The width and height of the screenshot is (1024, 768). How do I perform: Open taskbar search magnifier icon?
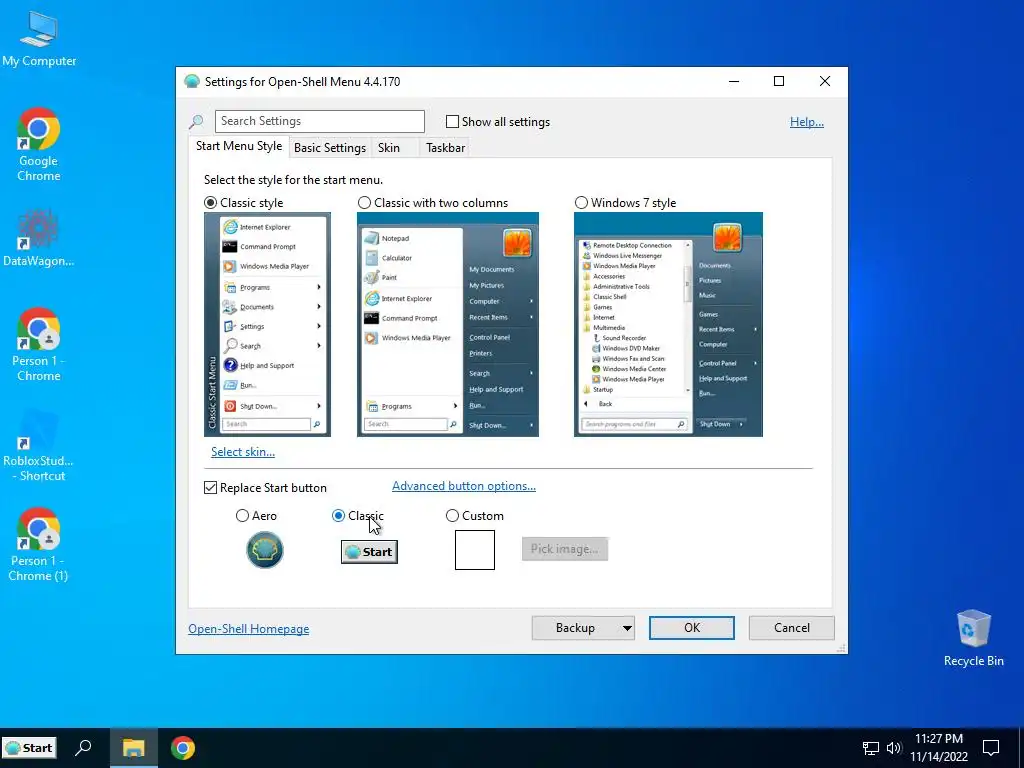[x=83, y=748]
